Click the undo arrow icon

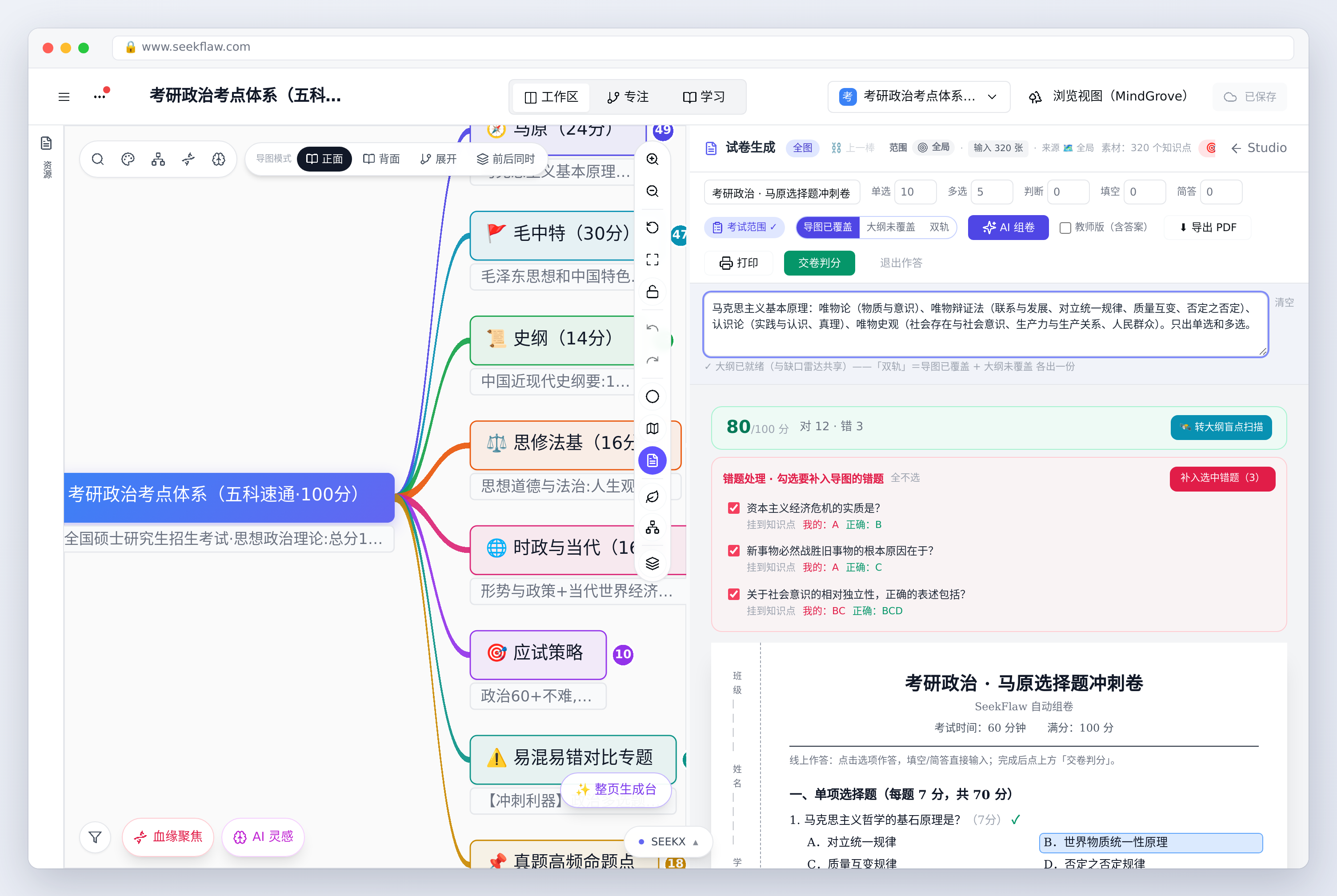pyautogui.click(x=652, y=328)
